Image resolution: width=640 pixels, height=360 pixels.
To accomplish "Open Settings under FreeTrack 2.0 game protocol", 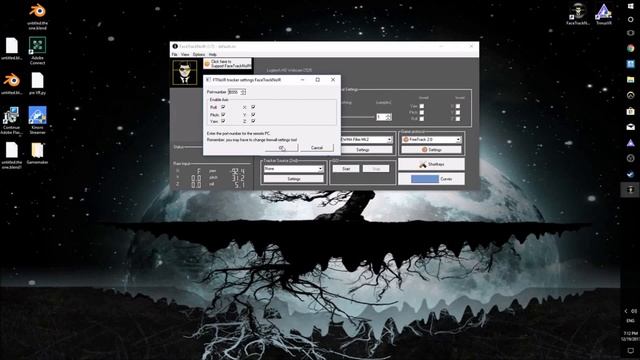I will coord(431,150).
